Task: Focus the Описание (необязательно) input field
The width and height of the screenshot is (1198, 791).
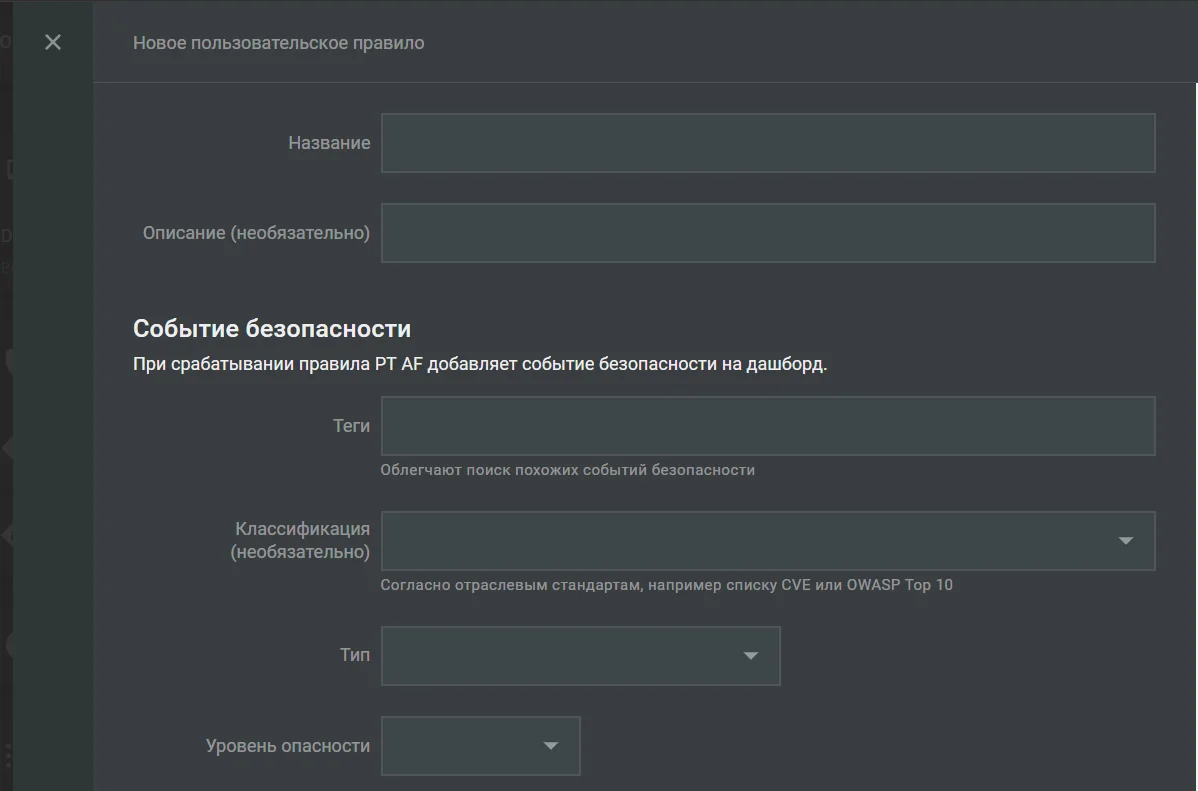Action: pos(768,233)
